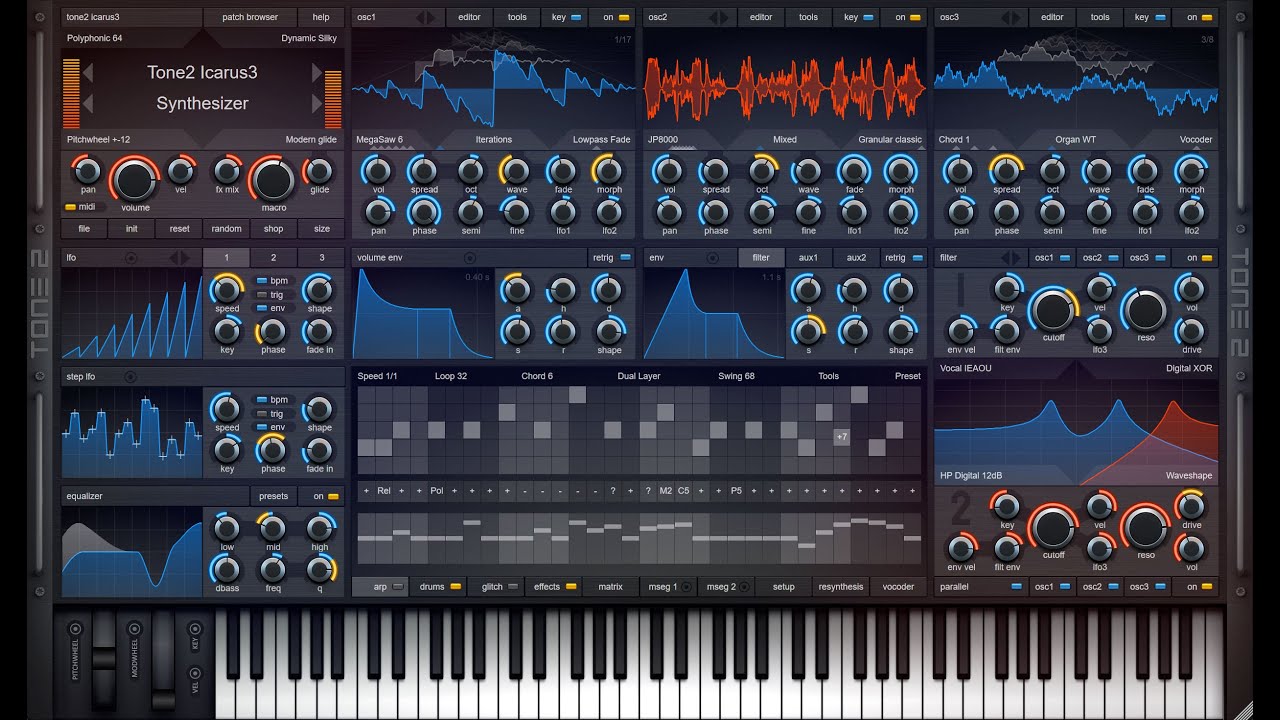Click the lfo speed knob
Viewport: 1280px width, 720px height.
227,290
